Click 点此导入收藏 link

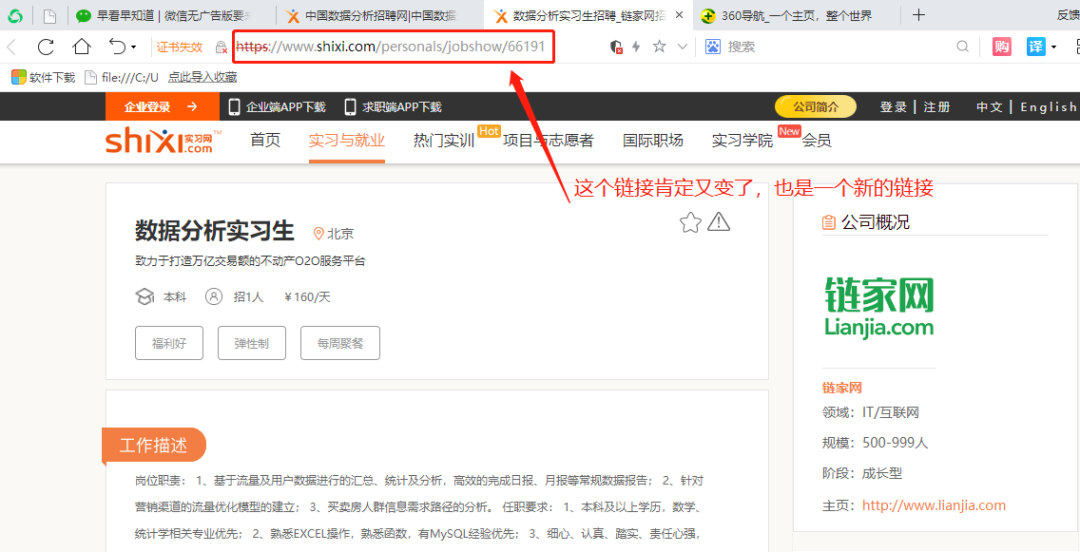coord(202,77)
